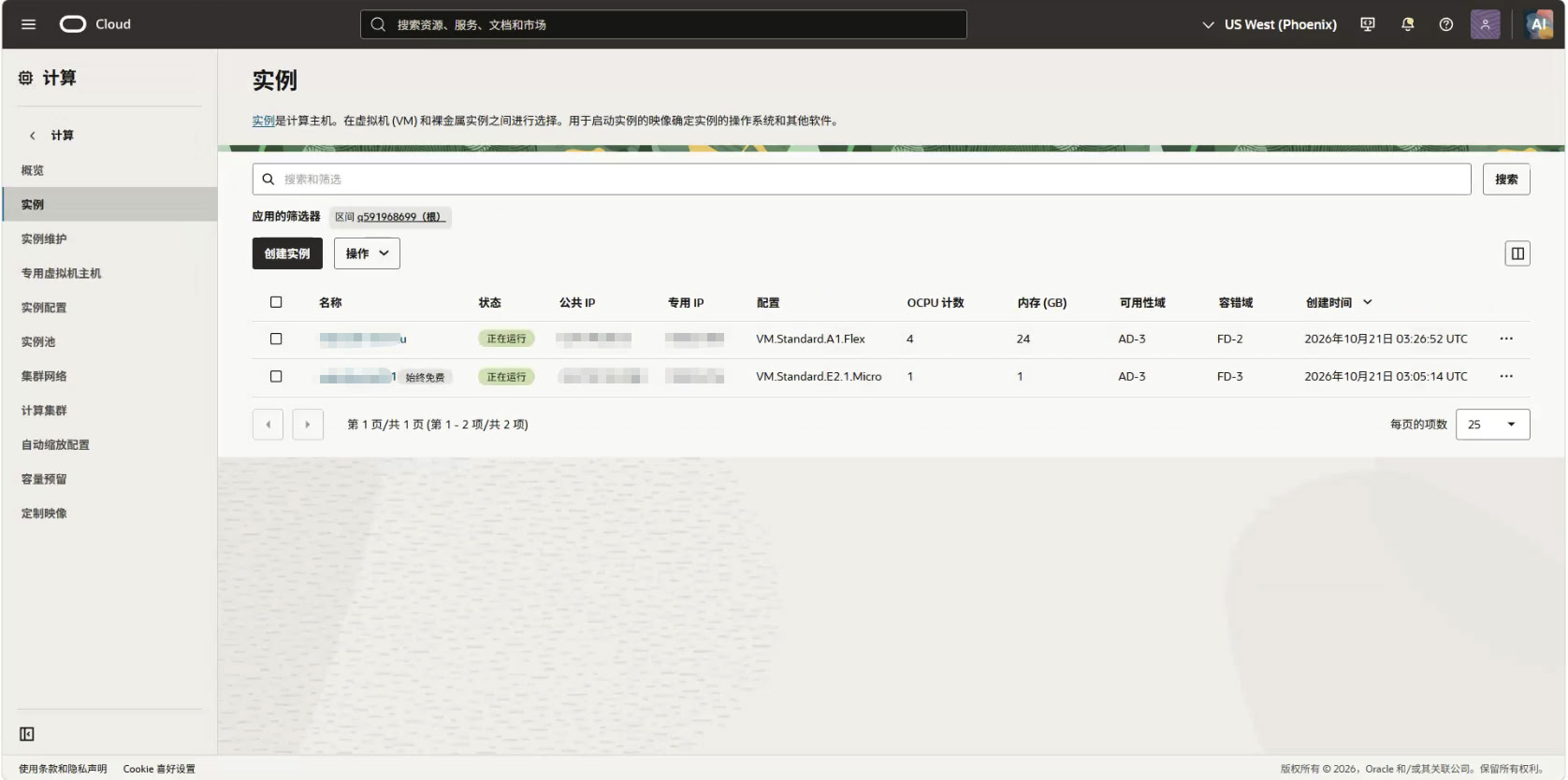Open the hamburger navigation menu
The height and width of the screenshot is (780, 1568).
click(28, 24)
